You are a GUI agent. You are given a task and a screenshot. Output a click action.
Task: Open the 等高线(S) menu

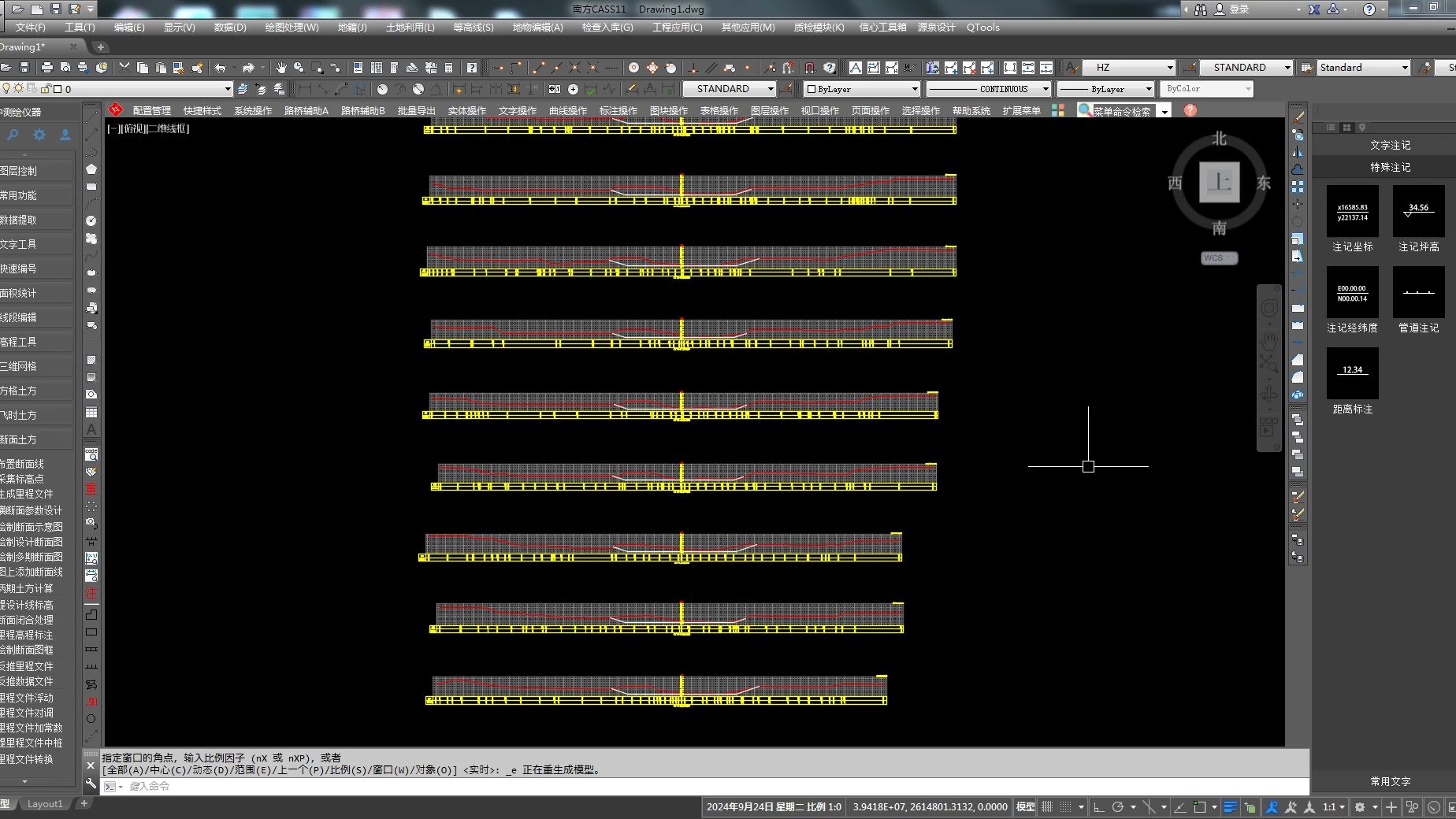point(474,28)
